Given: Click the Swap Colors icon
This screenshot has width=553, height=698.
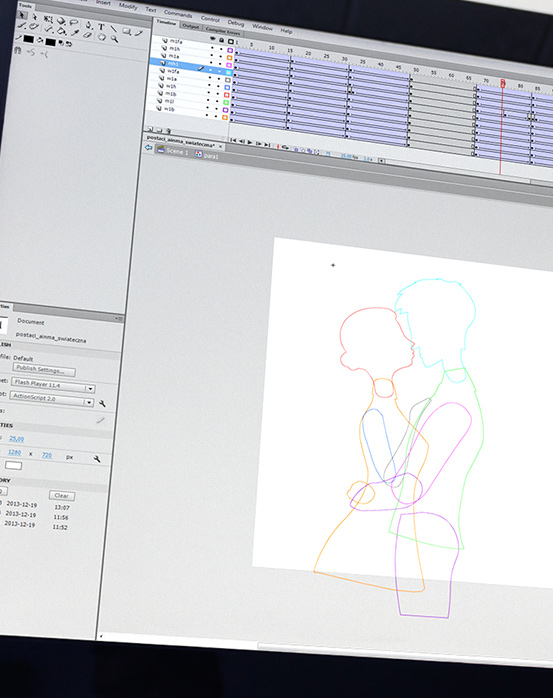Looking at the screenshot, I should (x=69, y=44).
